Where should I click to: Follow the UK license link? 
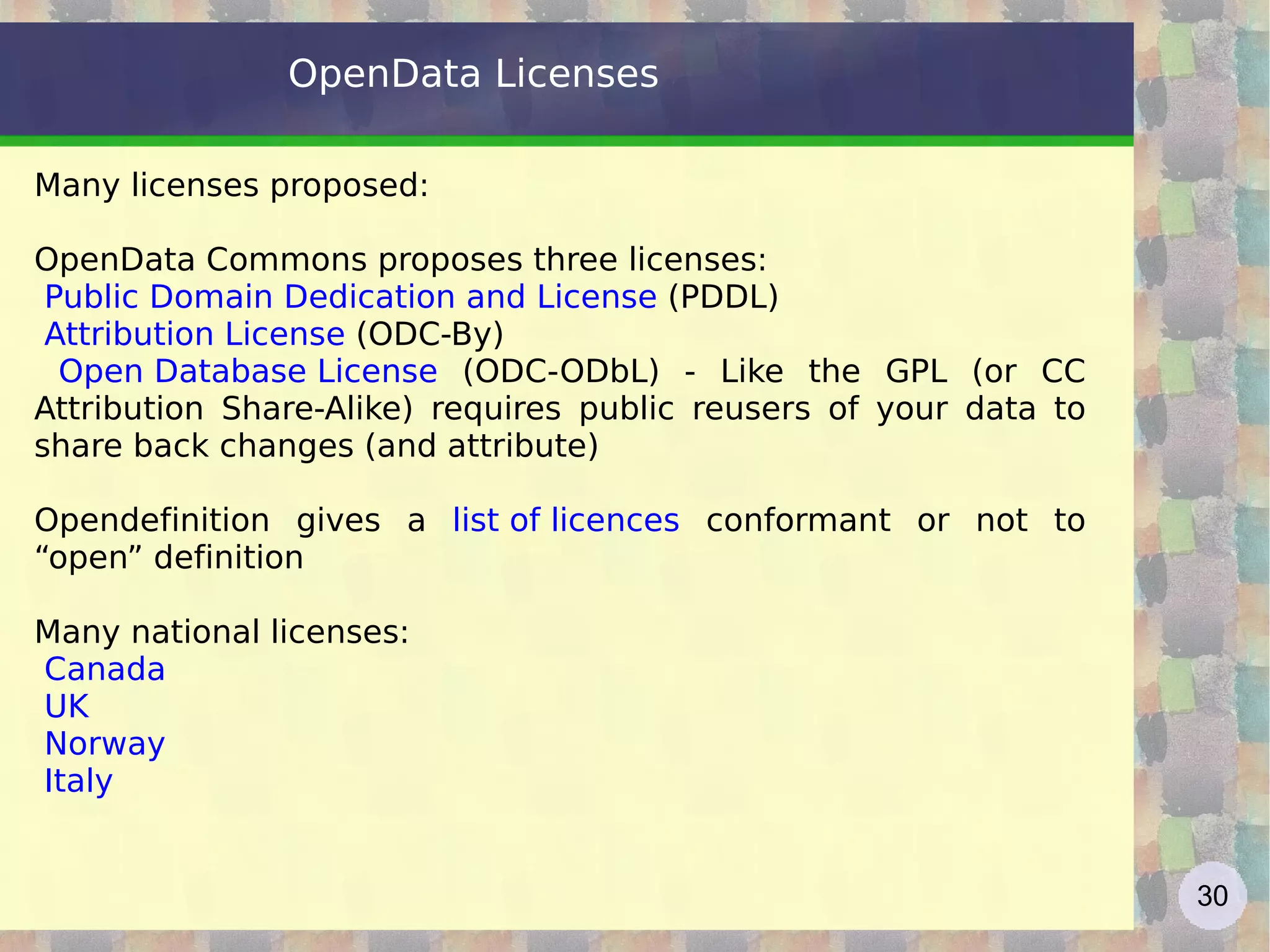(67, 706)
